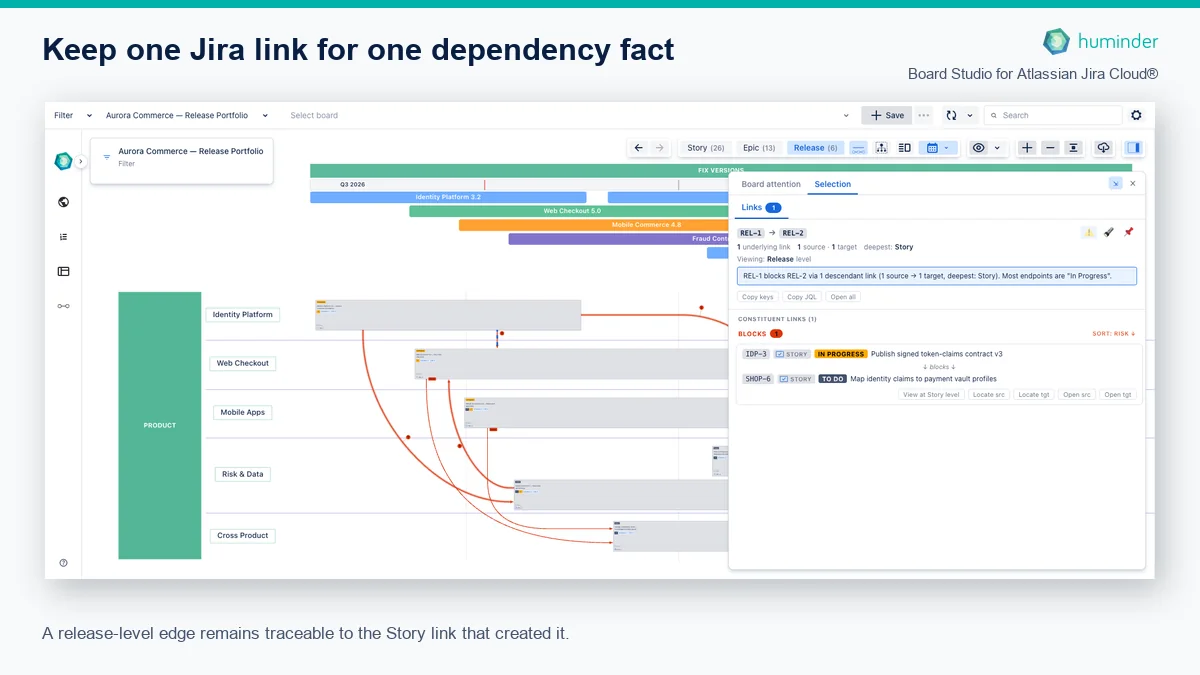1200x675 pixels.
Task: Open the settings gear icon
Action: click(1136, 115)
